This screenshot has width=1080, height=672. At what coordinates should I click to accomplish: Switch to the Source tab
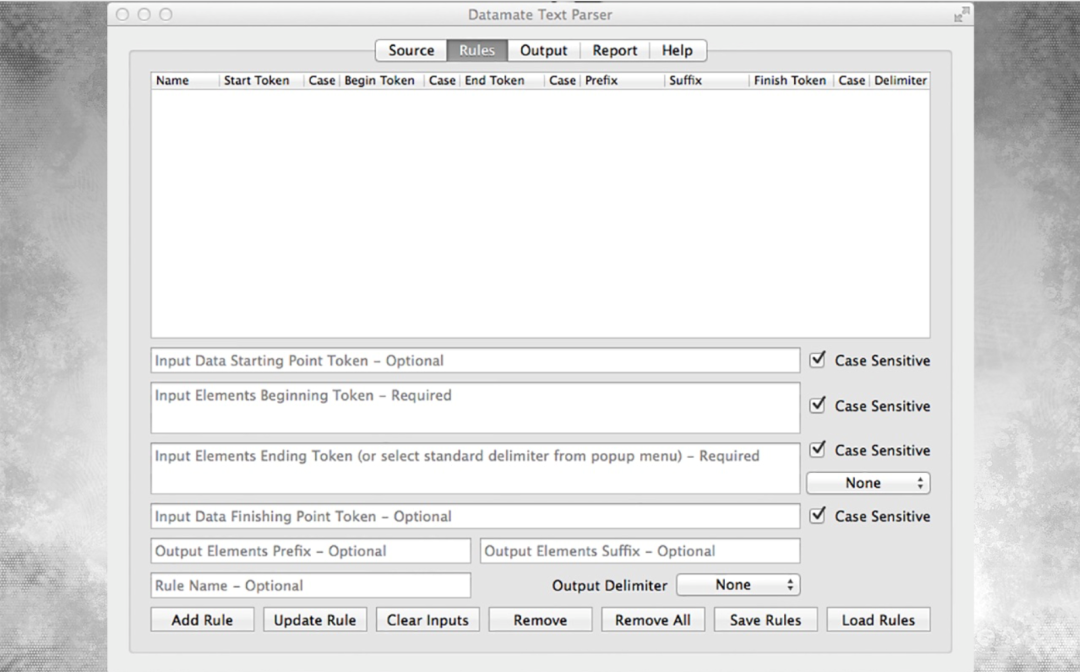pos(411,50)
